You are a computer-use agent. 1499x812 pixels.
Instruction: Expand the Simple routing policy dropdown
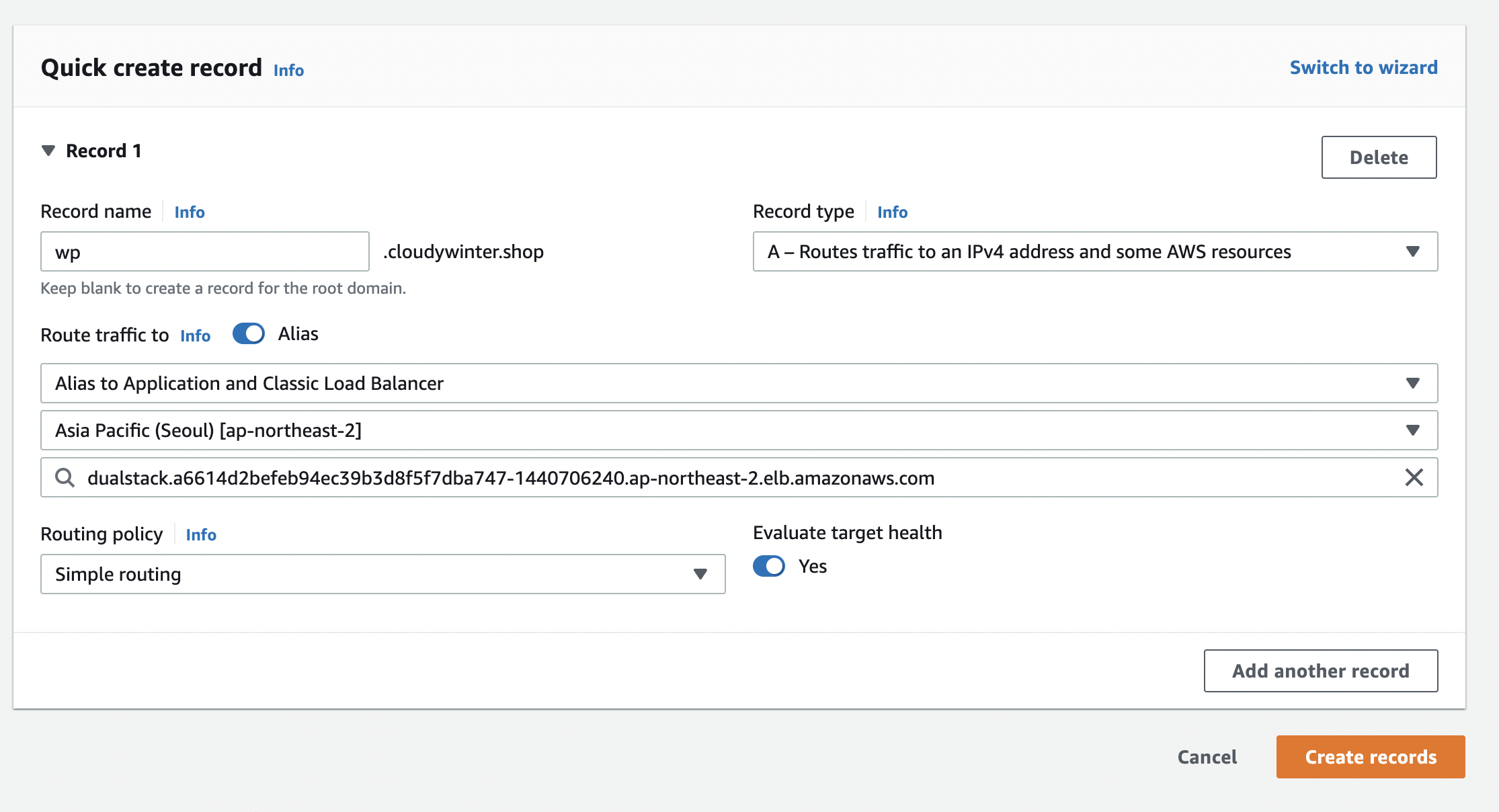coord(382,574)
